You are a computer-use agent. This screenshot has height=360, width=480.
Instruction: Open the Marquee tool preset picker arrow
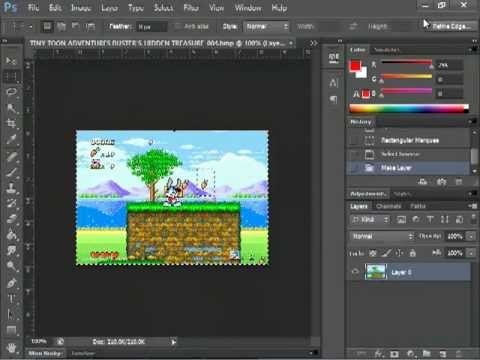[30, 27]
